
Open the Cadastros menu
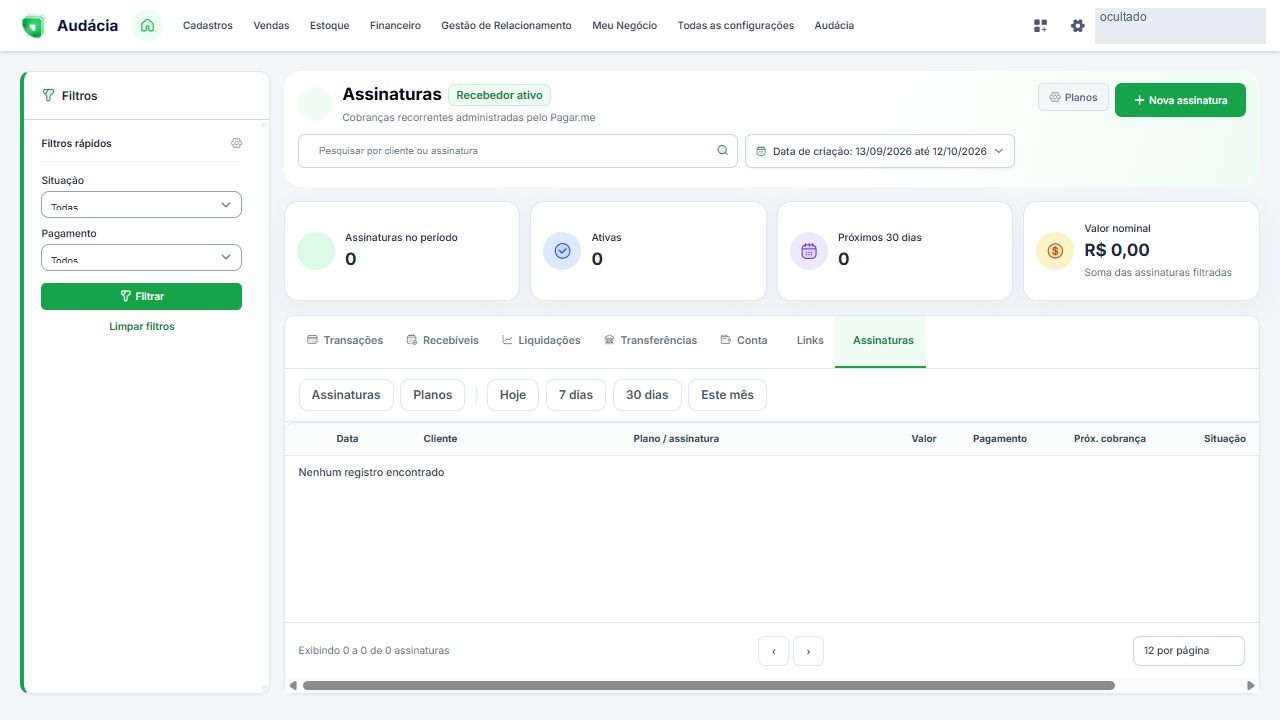point(208,26)
